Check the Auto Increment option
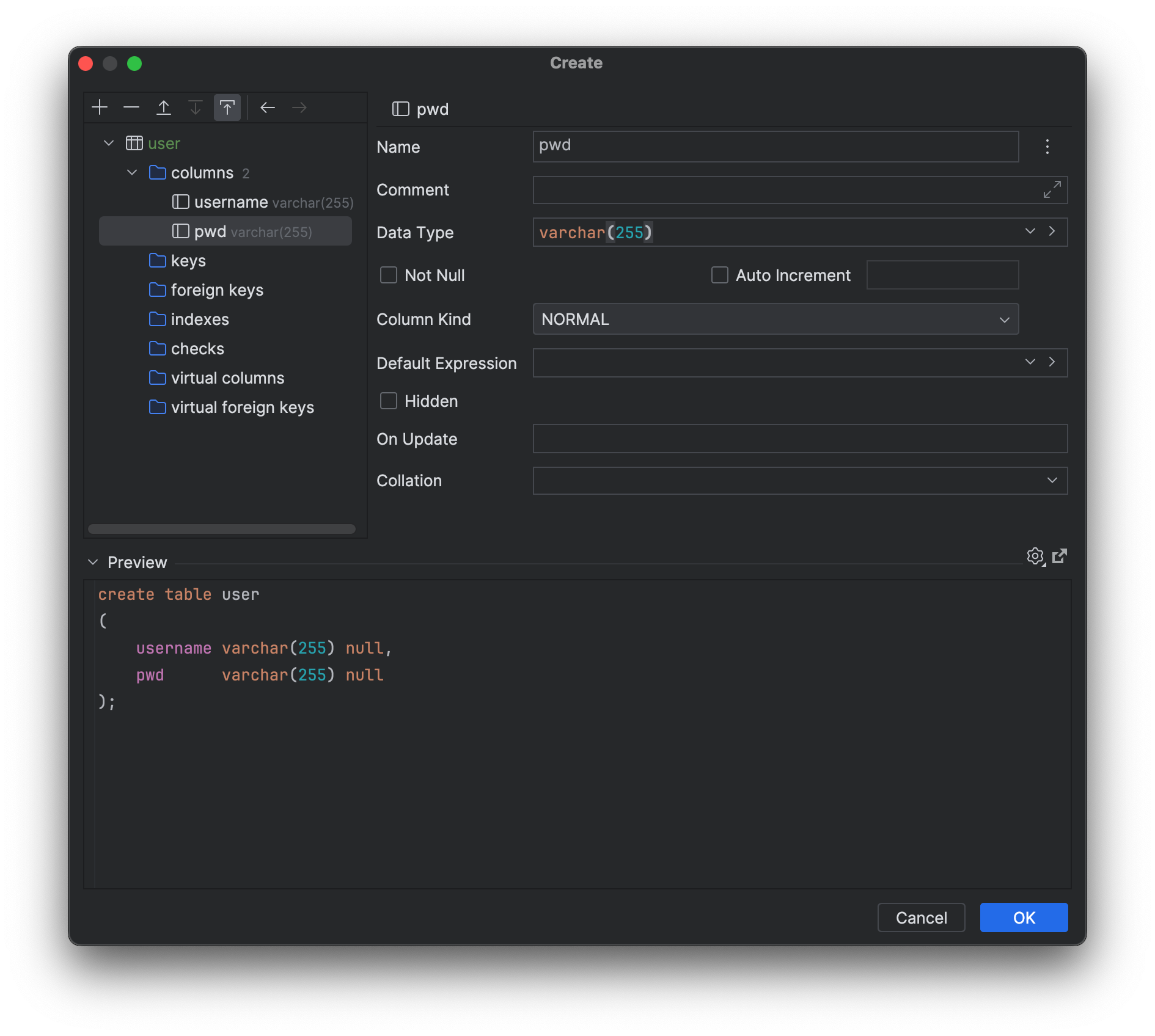Viewport: 1155px width, 1036px height. [x=720, y=275]
